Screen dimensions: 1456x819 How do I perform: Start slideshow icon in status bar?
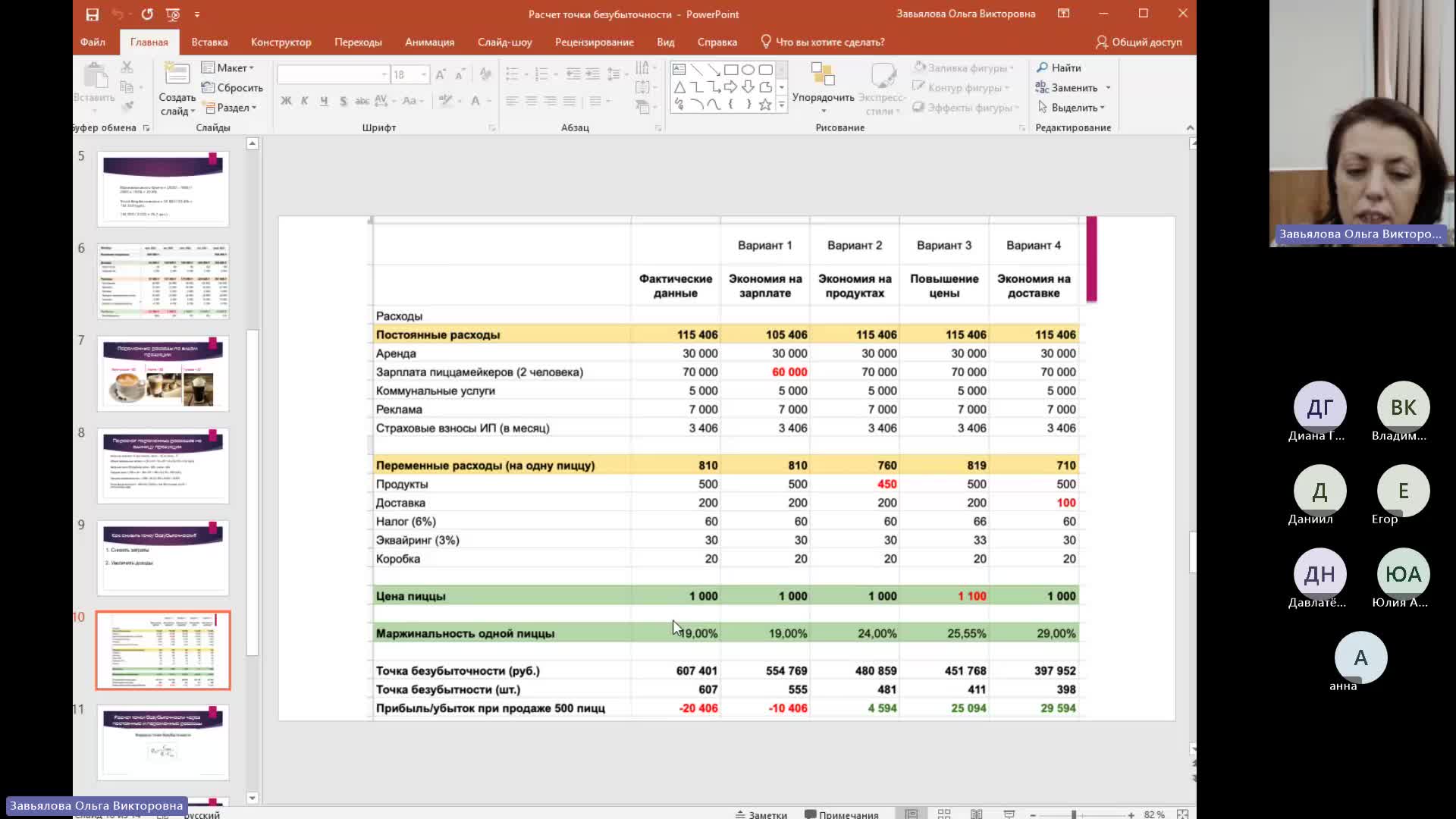pos(1009,814)
